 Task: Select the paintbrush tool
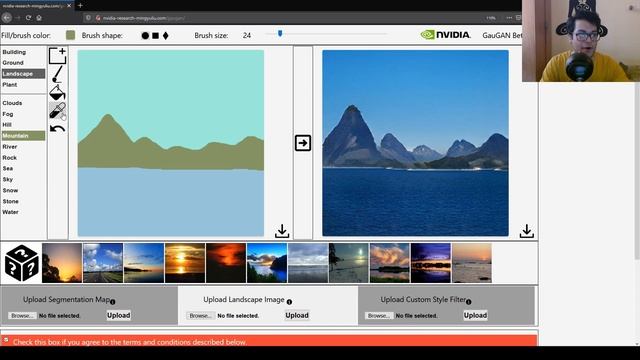click(58, 74)
